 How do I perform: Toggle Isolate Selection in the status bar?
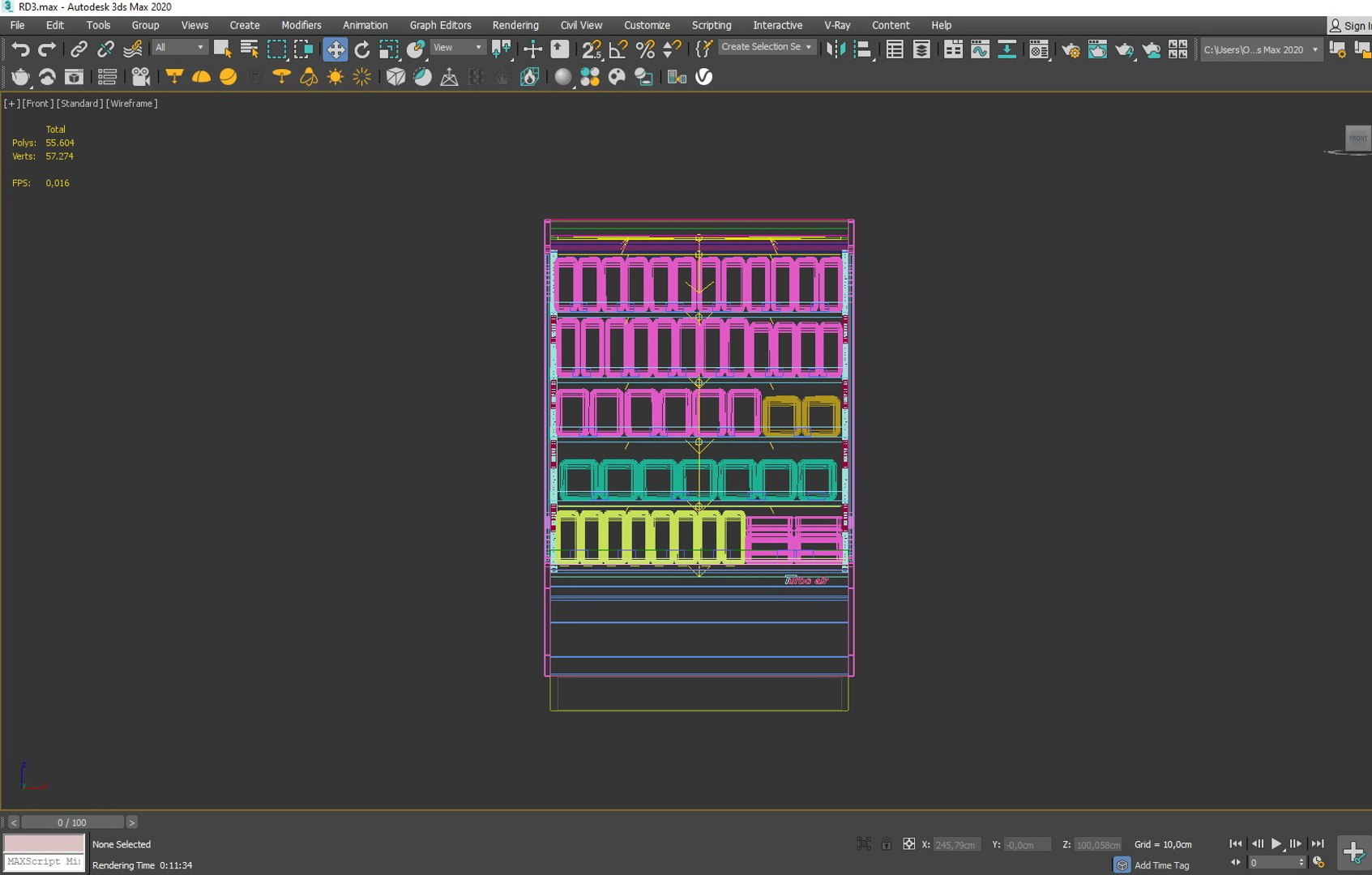(x=864, y=844)
